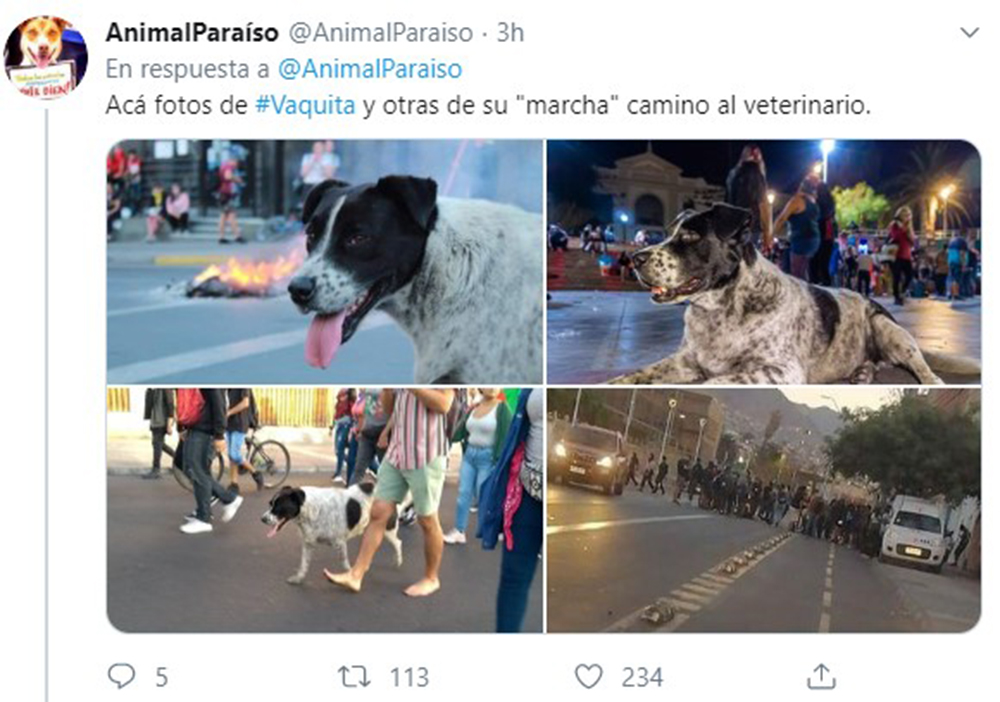Screen dimensions: 1000x702
Task: Open @AnimalParaiso mention in reply line
Action: coord(370,69)
